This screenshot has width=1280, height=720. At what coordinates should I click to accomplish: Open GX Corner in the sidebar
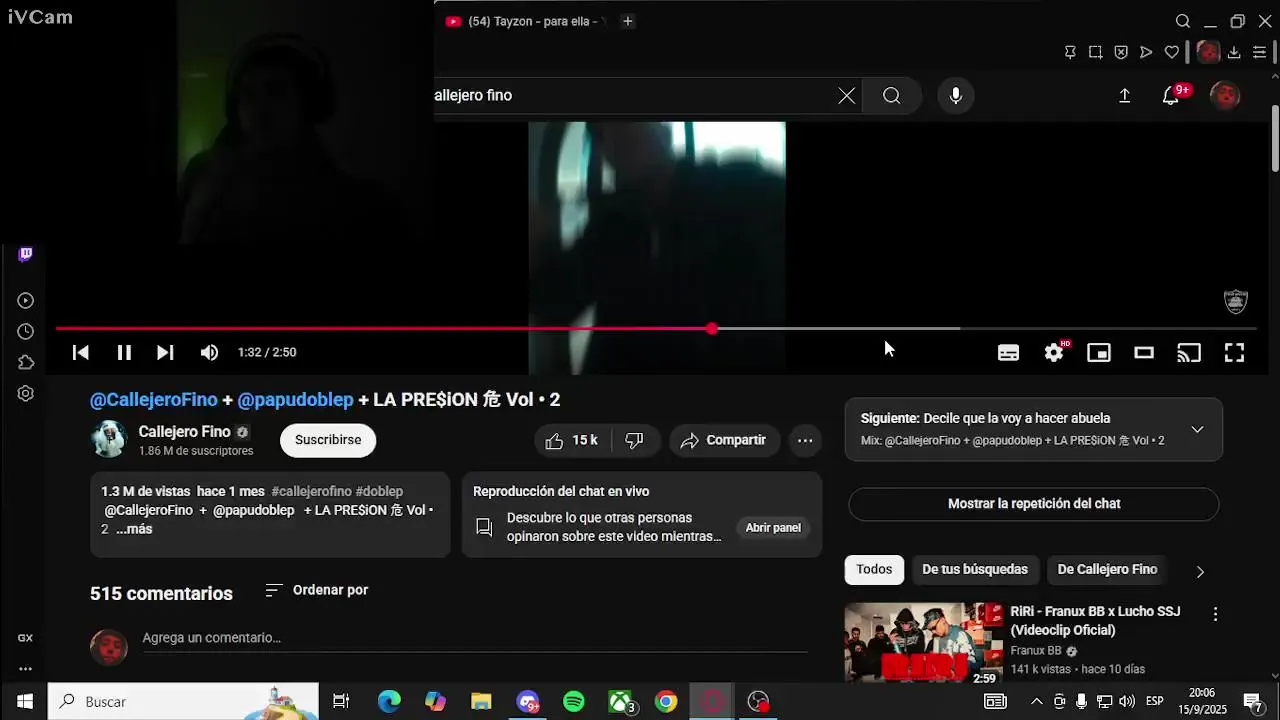tap(25, 638)
